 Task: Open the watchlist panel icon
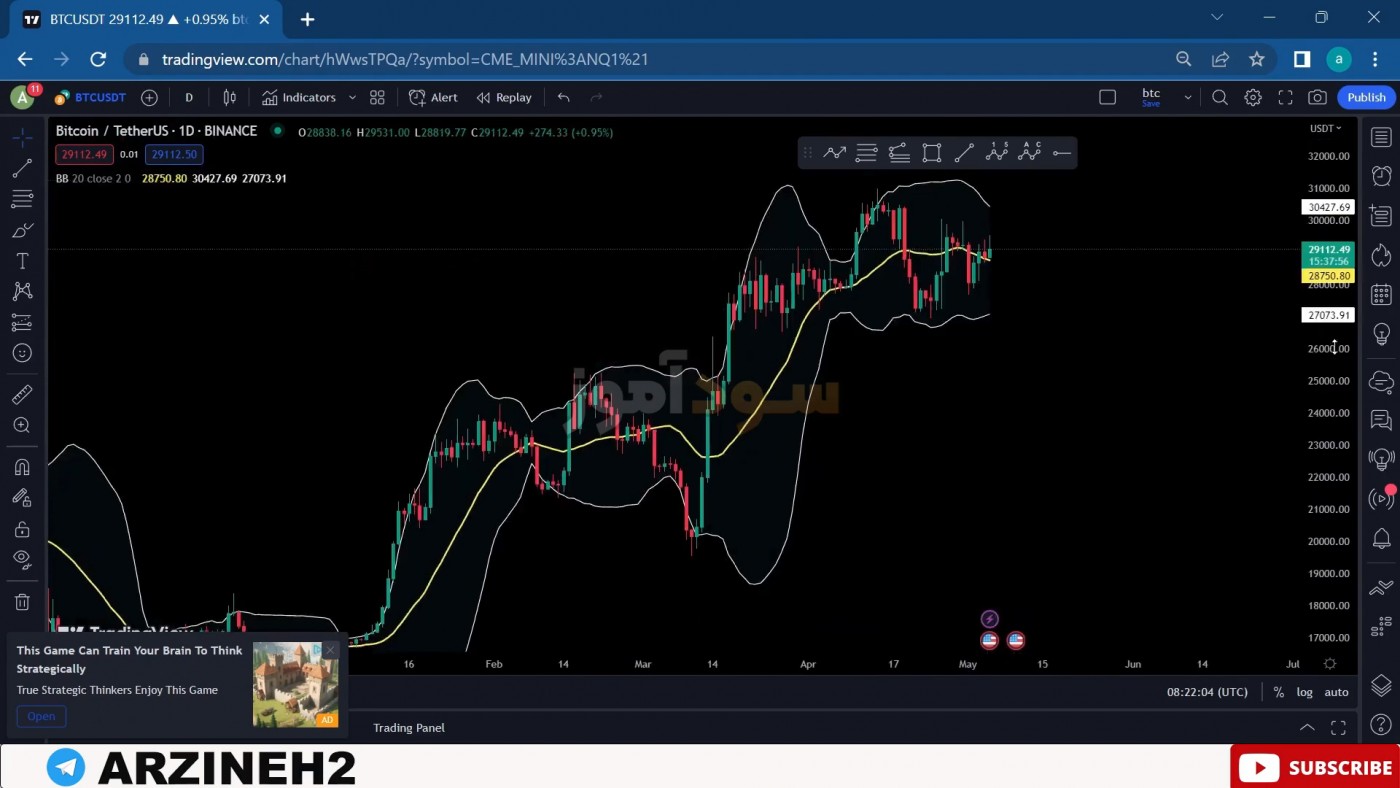(1381, 137)
